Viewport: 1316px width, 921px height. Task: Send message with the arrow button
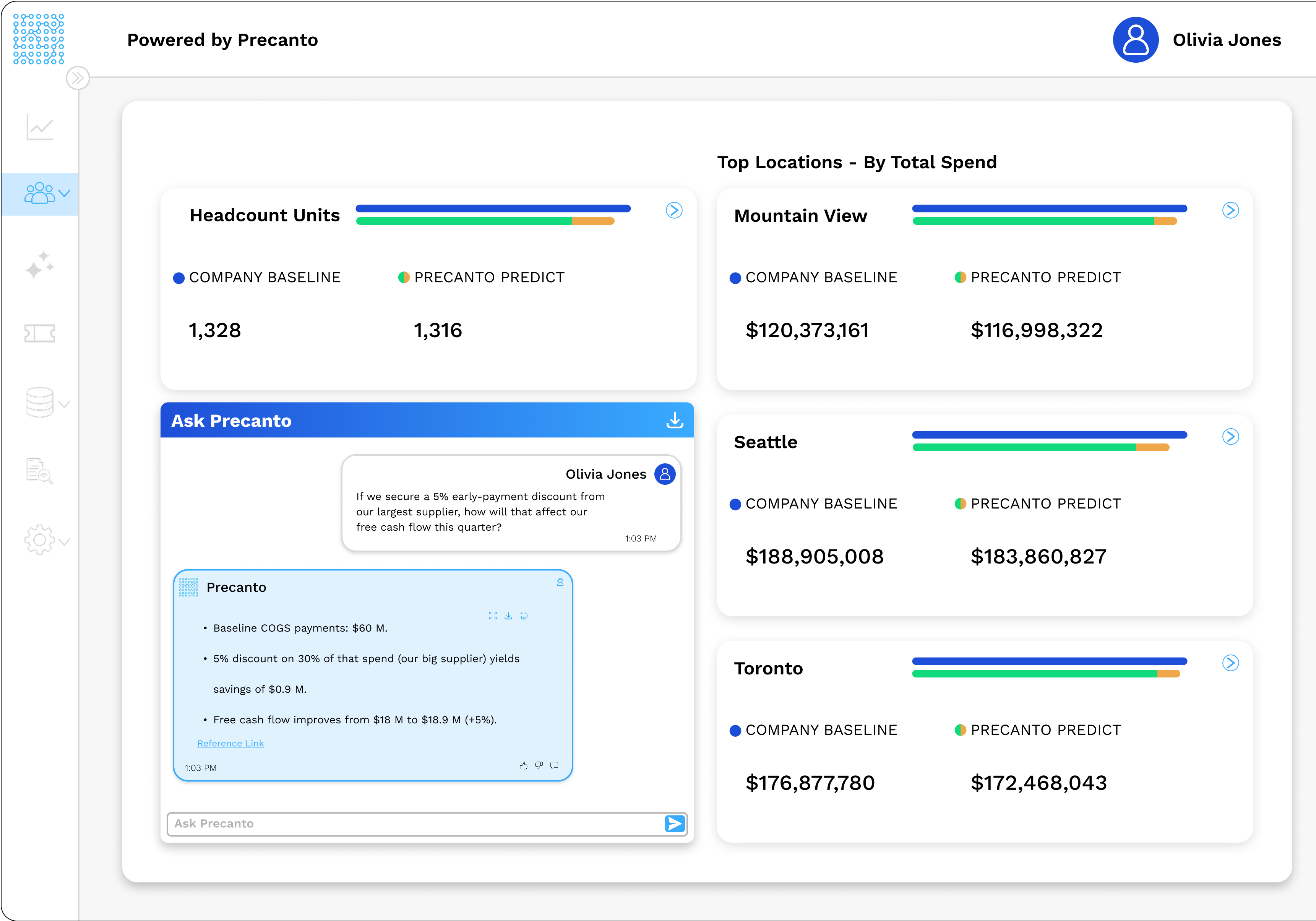point(675,824)
